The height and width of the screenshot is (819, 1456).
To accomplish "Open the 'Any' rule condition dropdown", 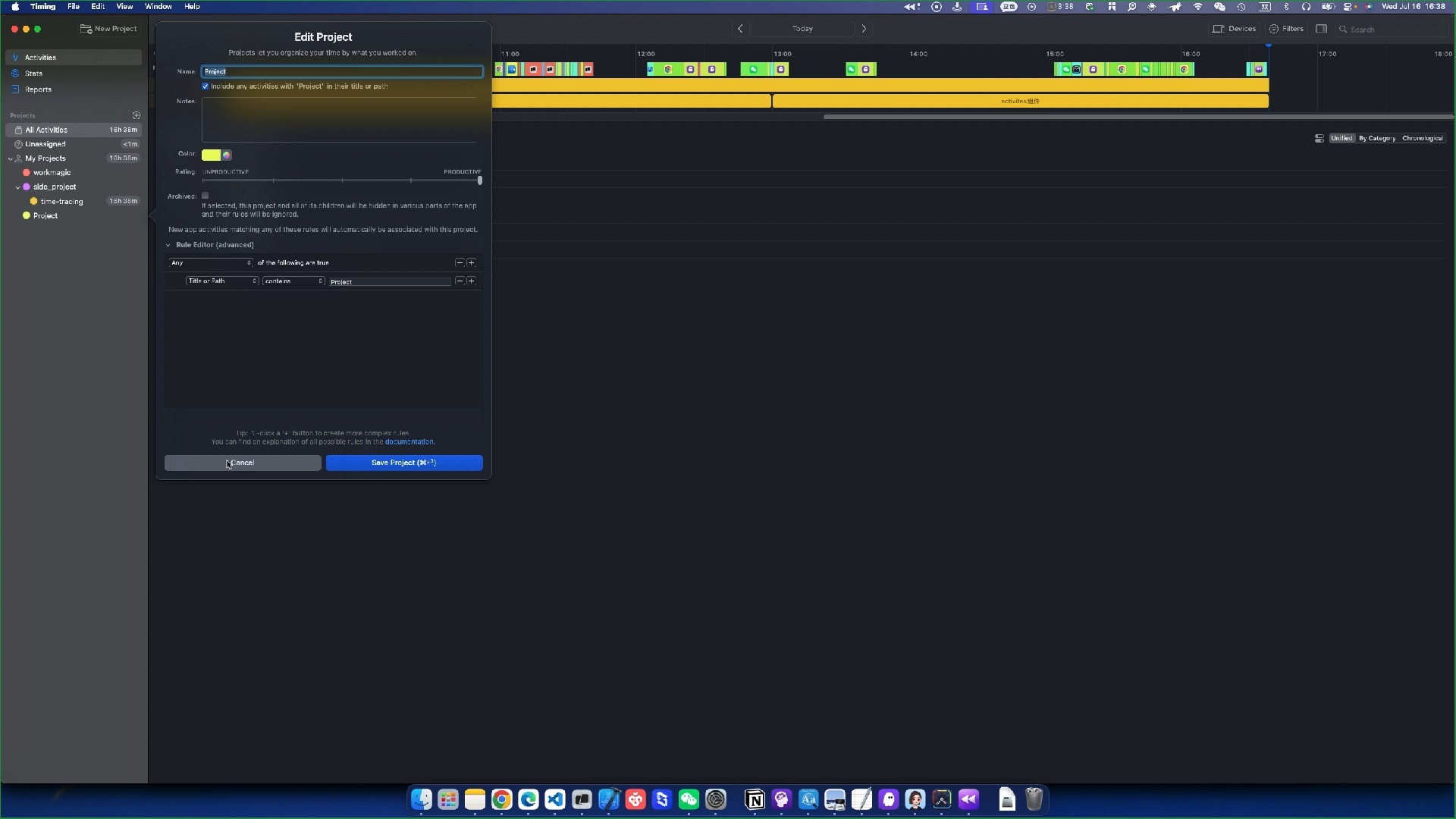I will tap(211, 262).
